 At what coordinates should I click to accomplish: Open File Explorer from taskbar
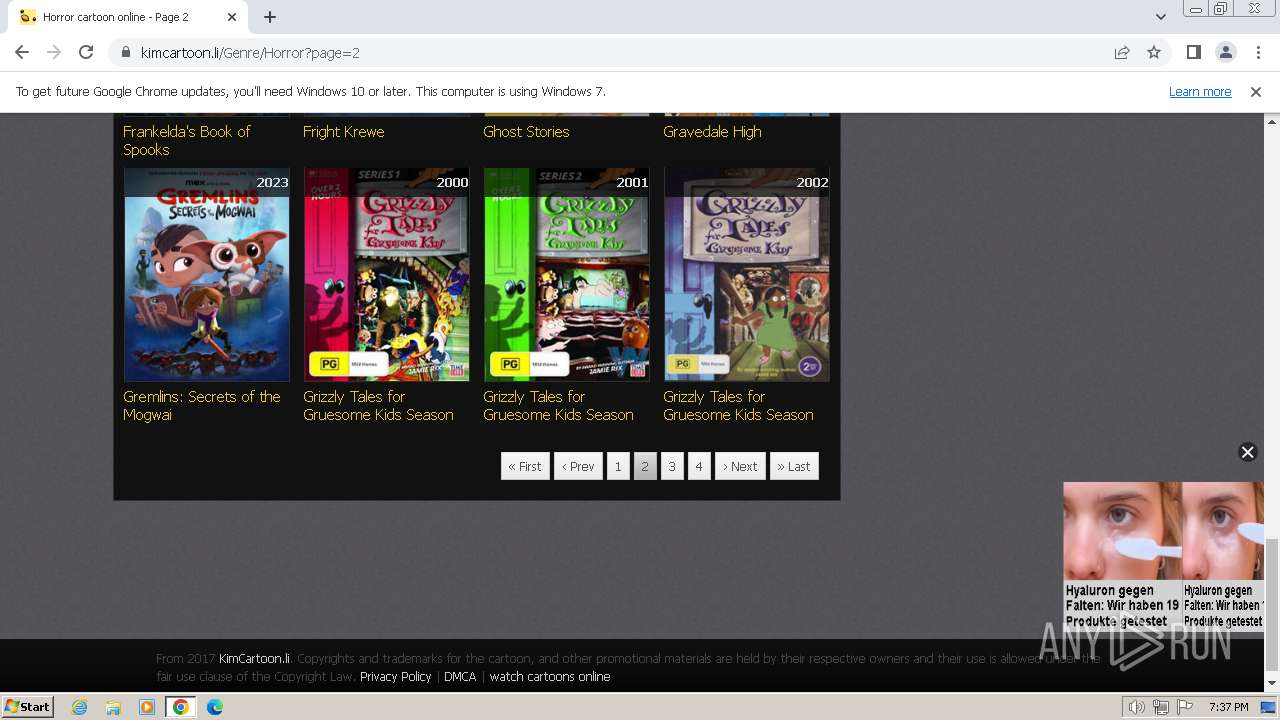point(113,707)
